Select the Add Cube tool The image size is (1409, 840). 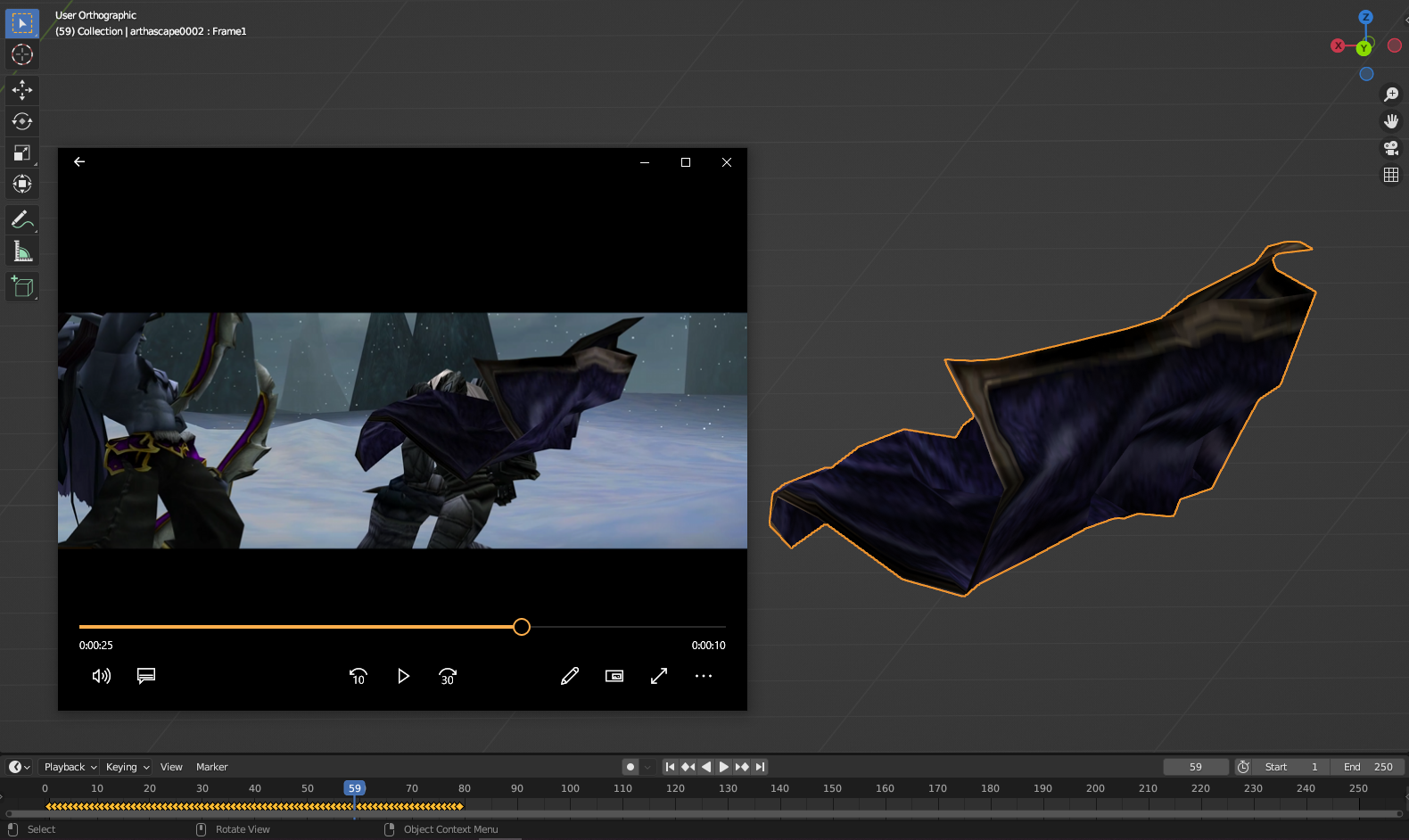coord(22,286)
